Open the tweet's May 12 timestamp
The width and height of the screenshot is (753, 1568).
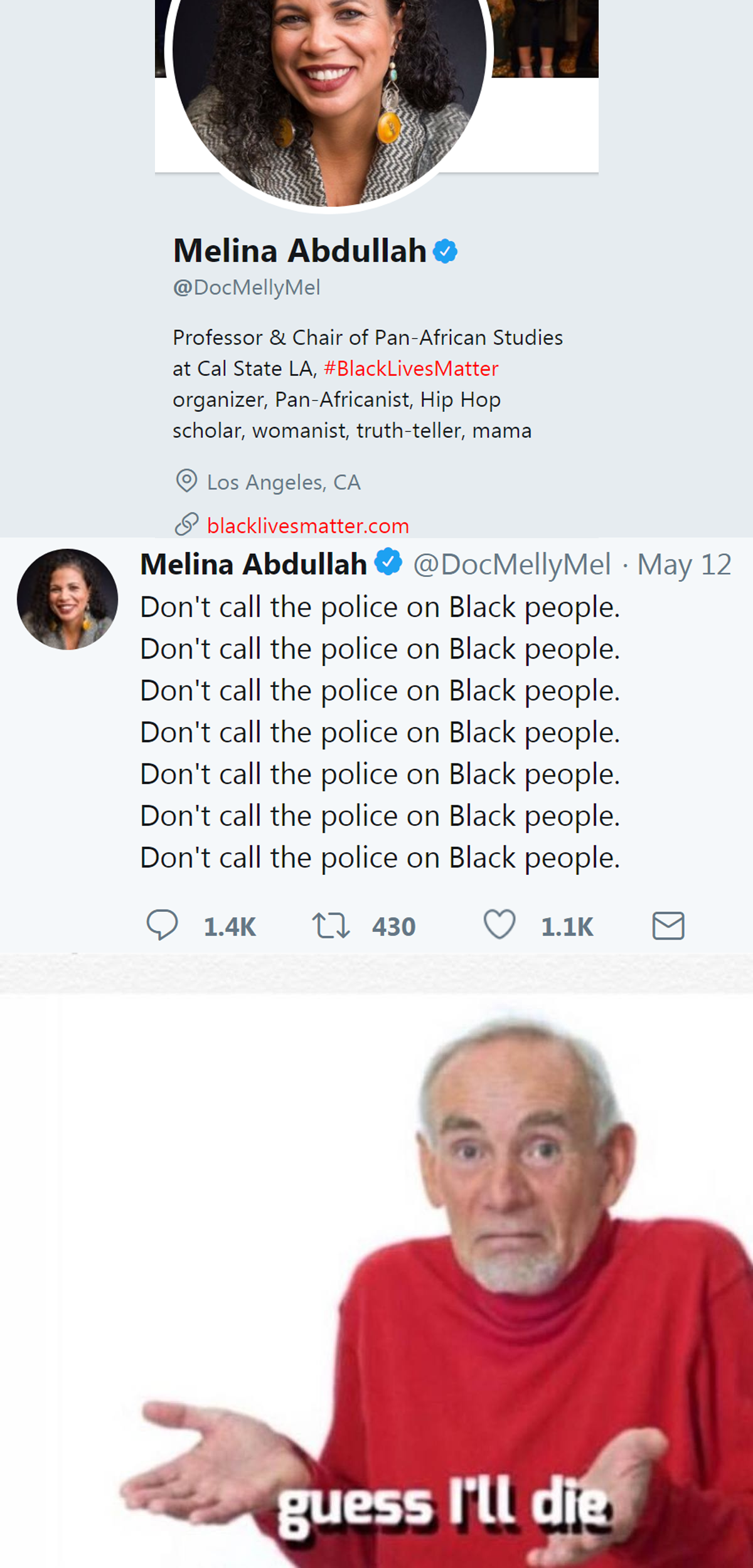(684, 564)
